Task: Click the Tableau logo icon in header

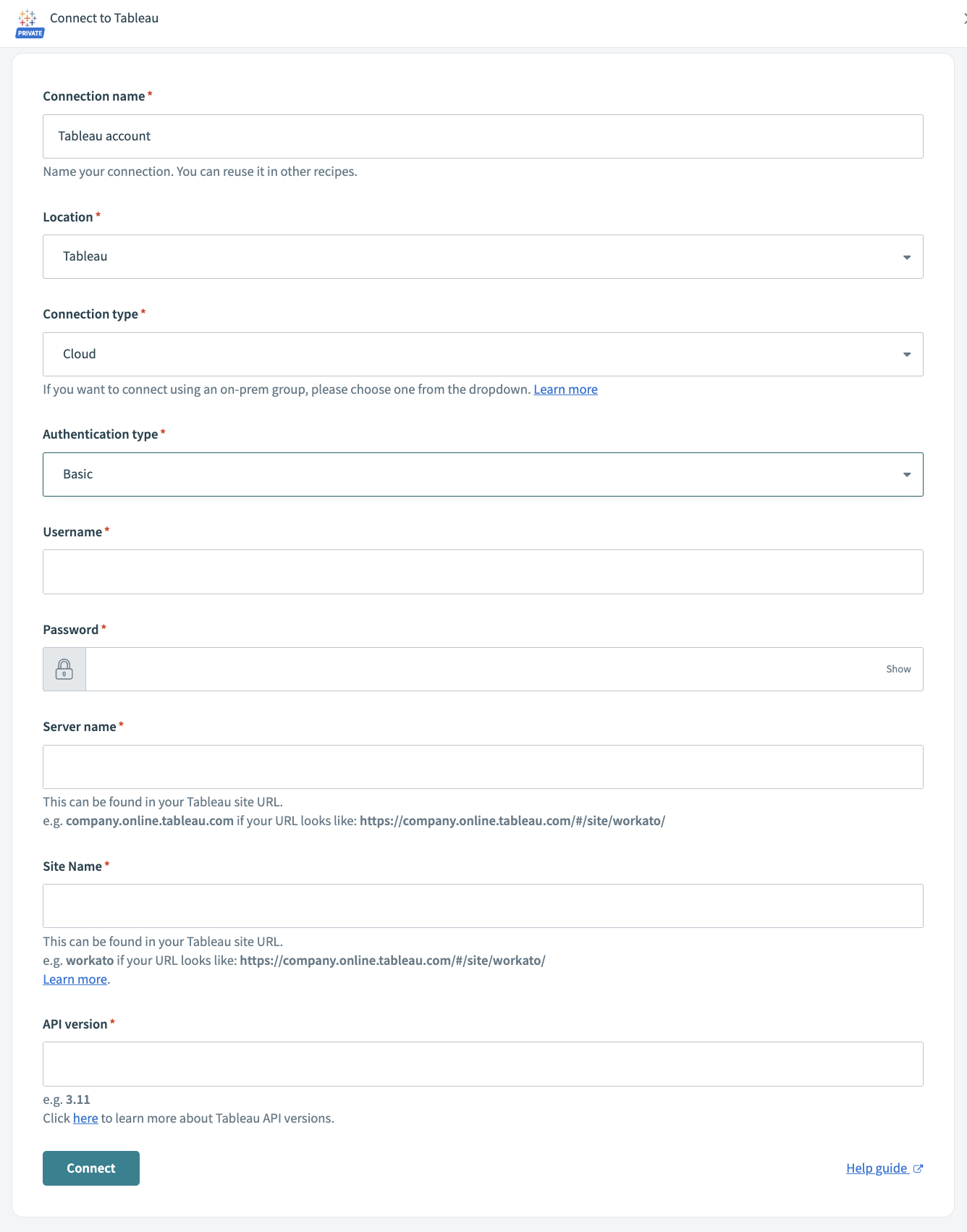Action: click(28, 19)
